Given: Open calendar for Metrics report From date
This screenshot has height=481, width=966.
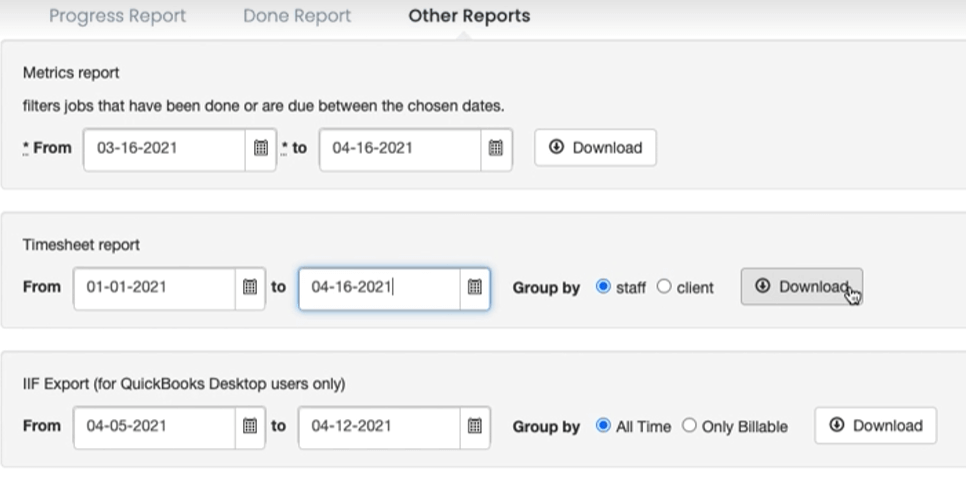Looking at the screenshot, I should click(261, 148).
